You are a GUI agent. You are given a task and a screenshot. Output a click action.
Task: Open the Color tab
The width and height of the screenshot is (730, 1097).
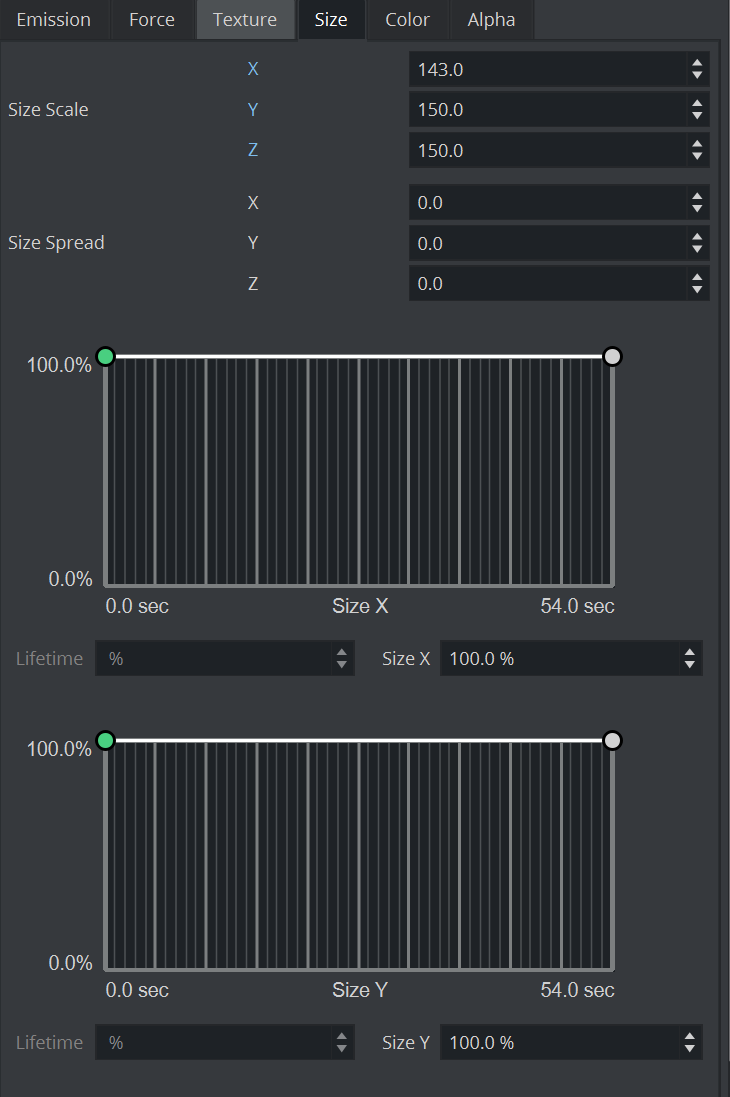tap(407, 20)
